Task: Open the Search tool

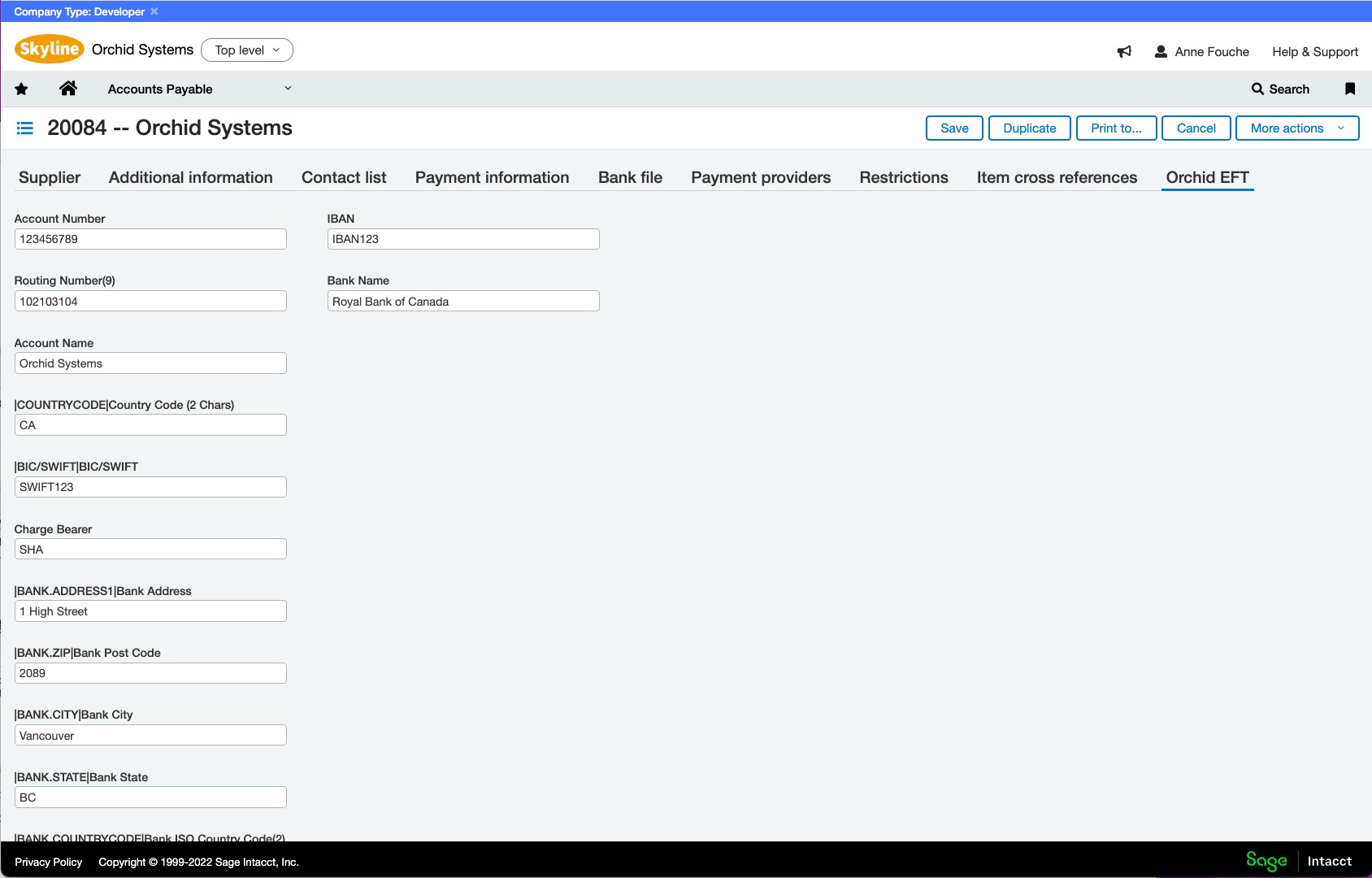Action: point(1281,89)
